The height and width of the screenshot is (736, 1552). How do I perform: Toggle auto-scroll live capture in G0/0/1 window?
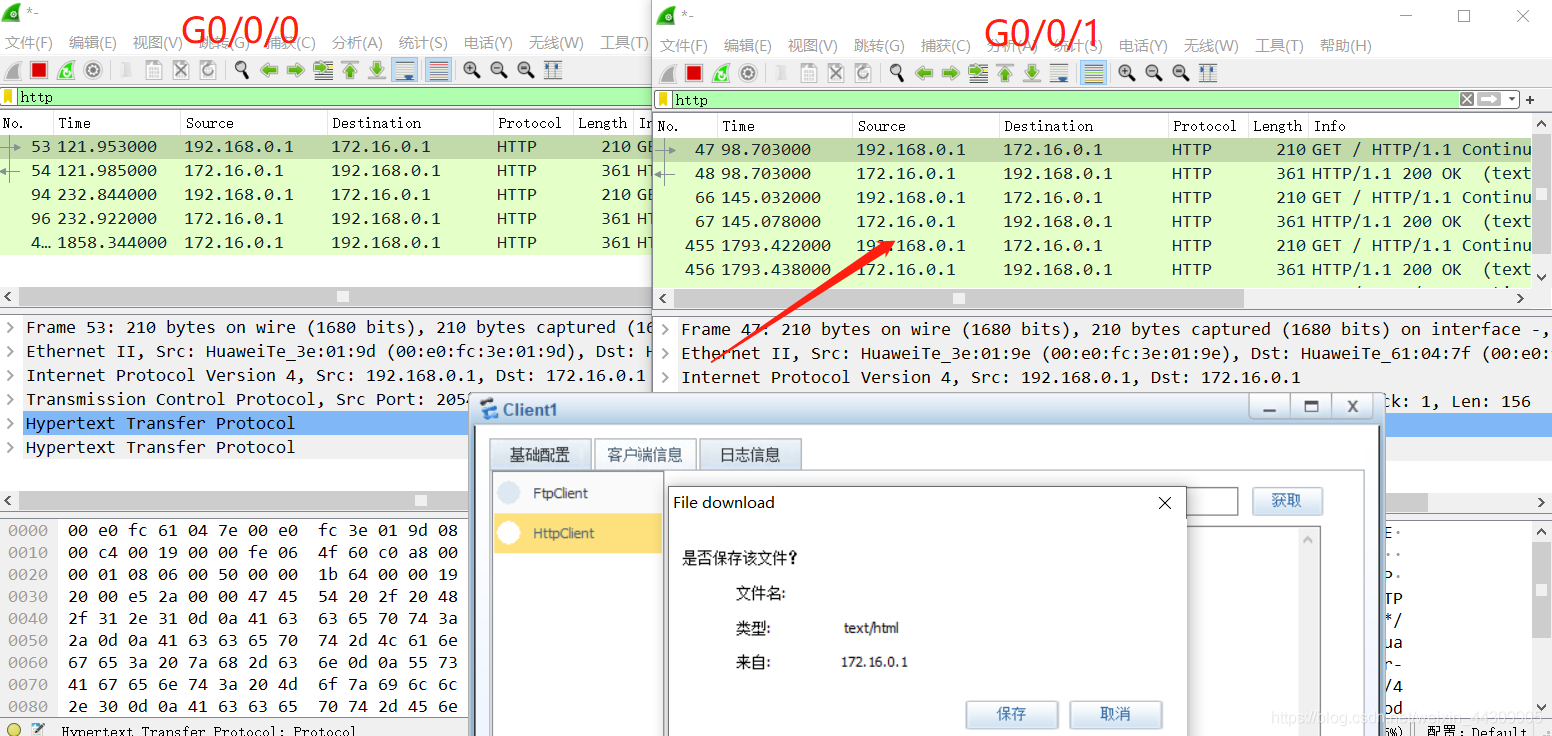1059,73
